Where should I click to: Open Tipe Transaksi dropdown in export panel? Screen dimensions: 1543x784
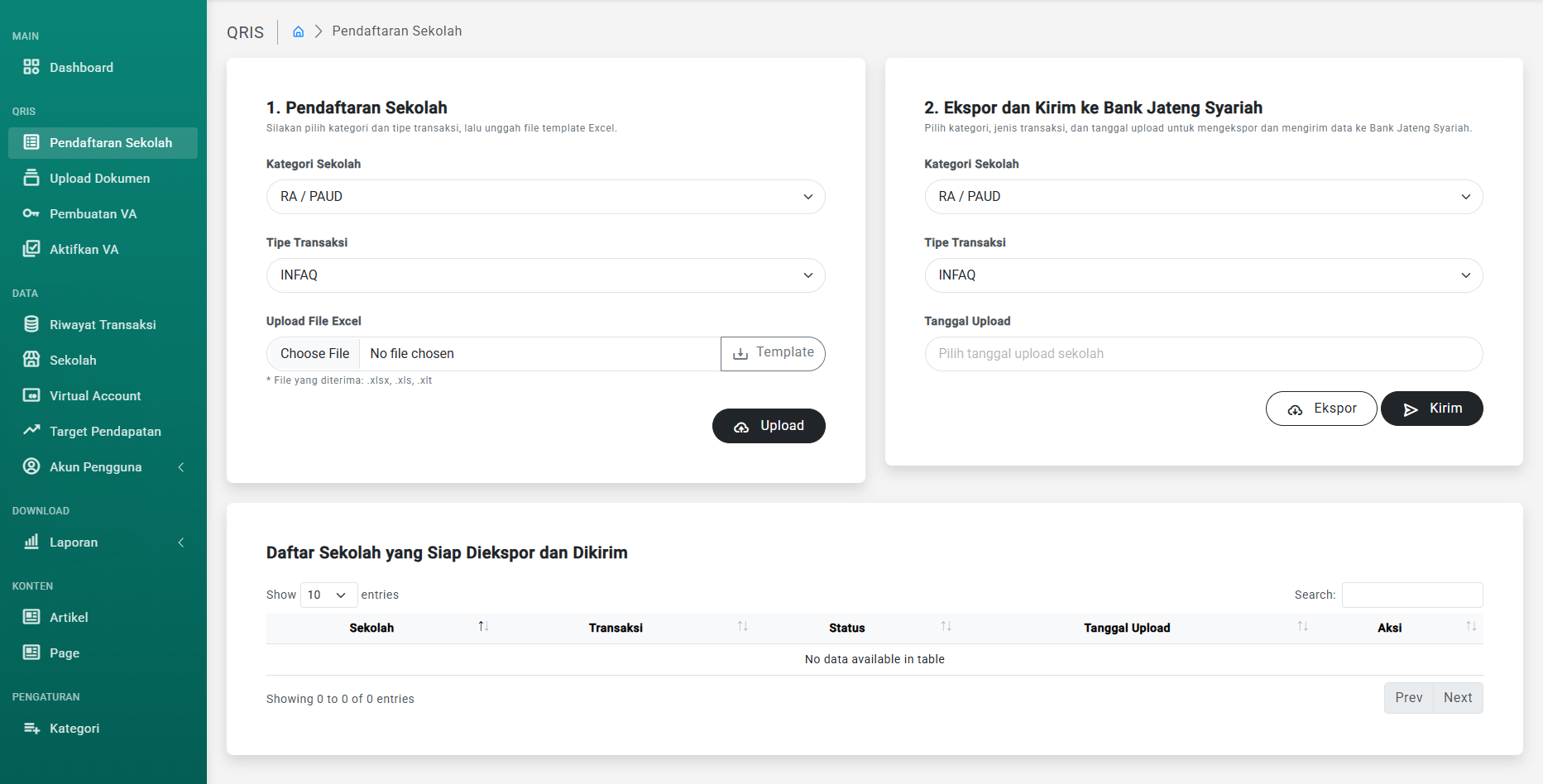pos(1203,275)
